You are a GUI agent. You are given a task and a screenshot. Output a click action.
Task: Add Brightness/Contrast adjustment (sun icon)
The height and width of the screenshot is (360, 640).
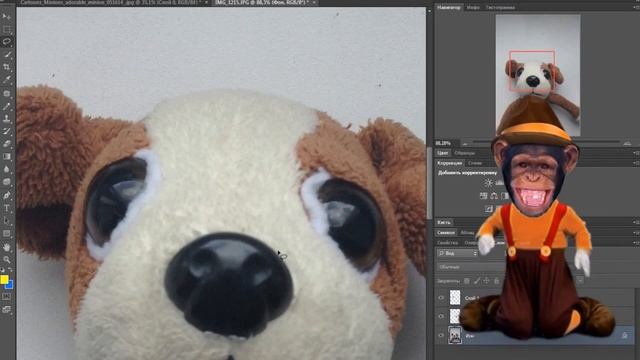[x=489, y=183]
